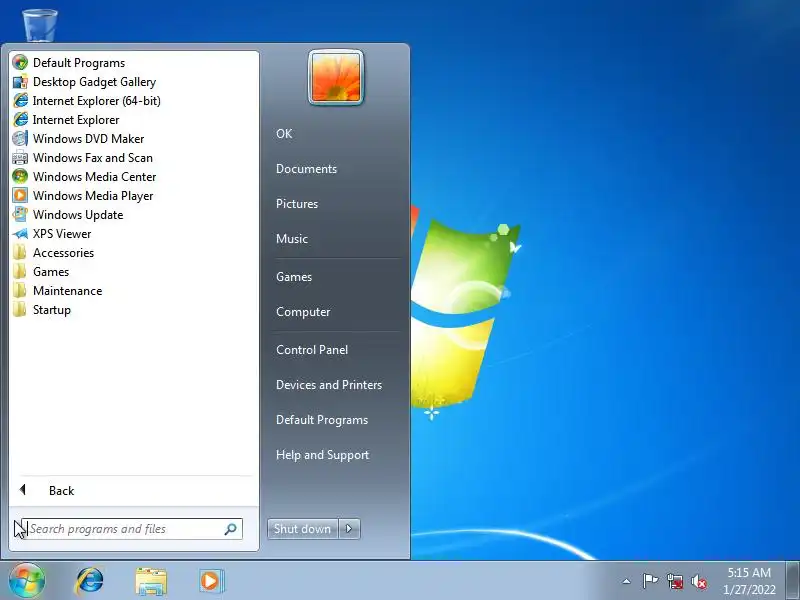This screenshot has width=800, height=600.
Task: Click the Show desktop strip
Action: pyautogui.click(x=793, y=580)
